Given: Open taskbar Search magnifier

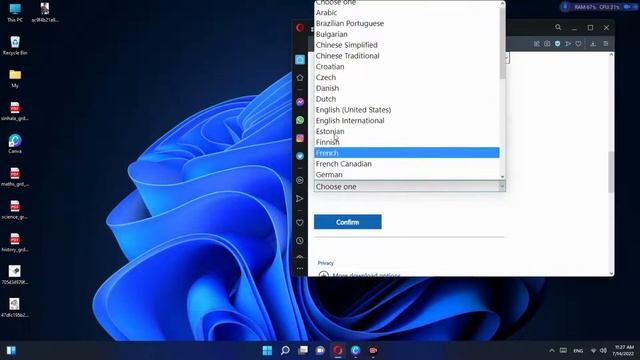Looking at the screenshot, I should tap(285, 350).
